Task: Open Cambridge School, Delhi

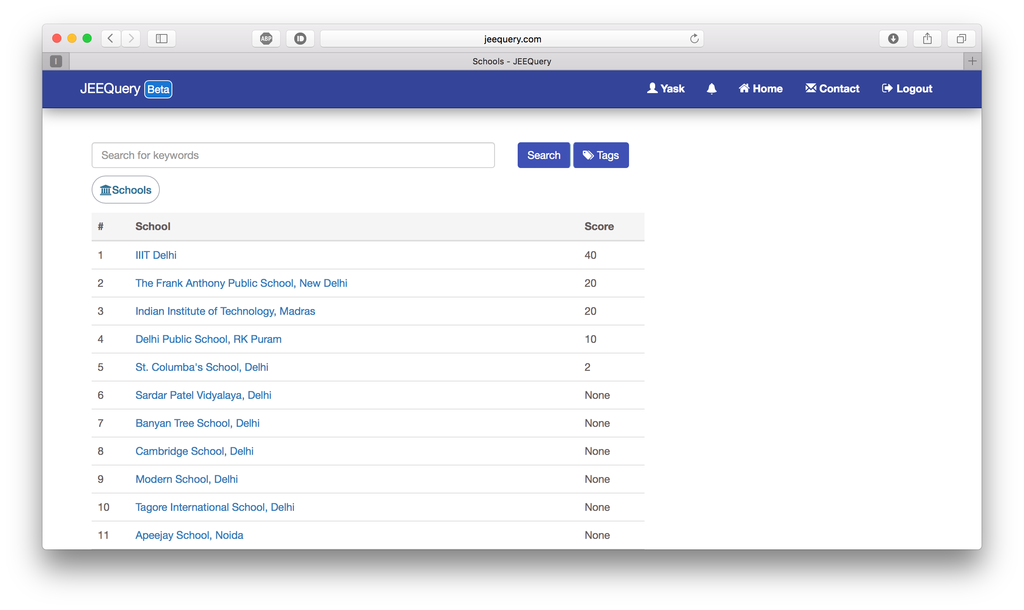Action: (x=194, y=452)
